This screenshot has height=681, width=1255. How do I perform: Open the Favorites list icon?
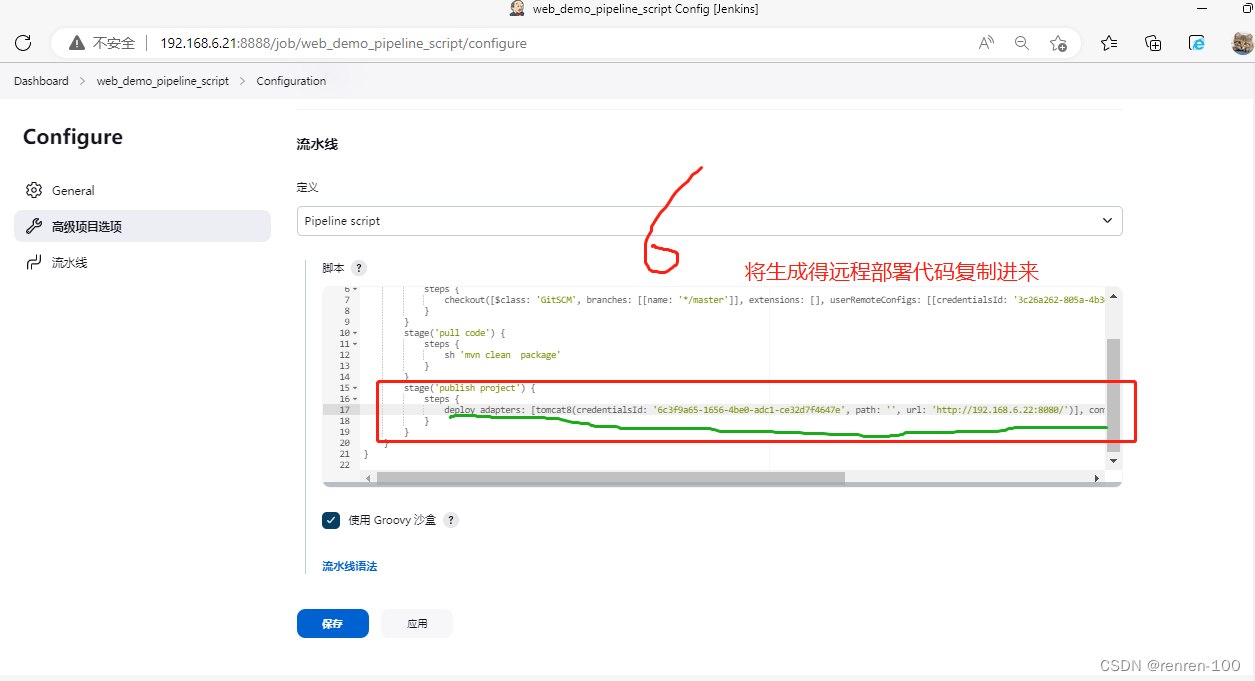[1109, 43]
